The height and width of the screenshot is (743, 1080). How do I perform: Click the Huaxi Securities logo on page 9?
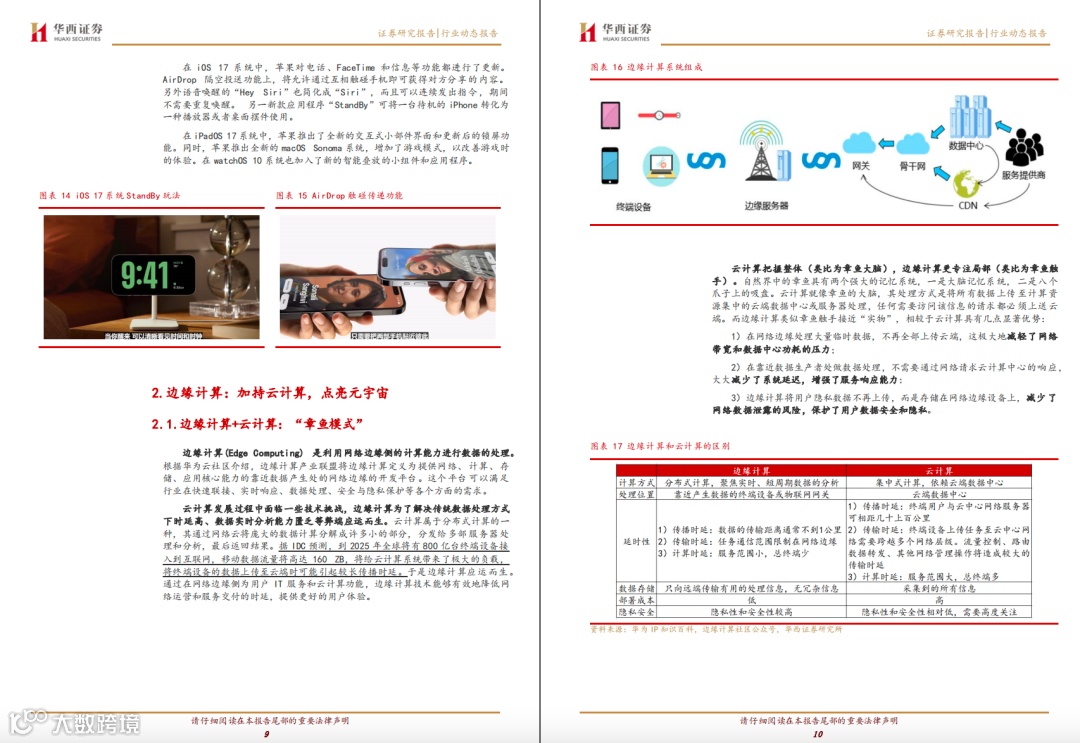click(x=66, y=32)
